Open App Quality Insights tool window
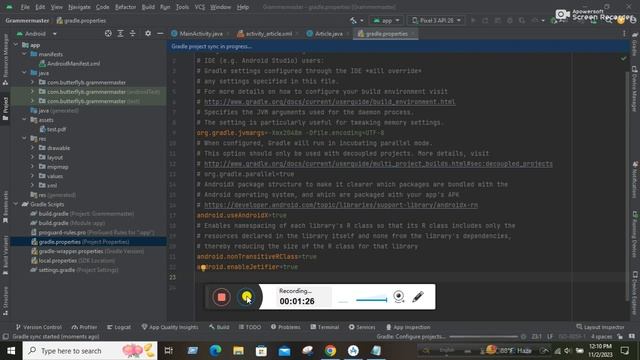640x360 pixels. click(x=170, y=327)
